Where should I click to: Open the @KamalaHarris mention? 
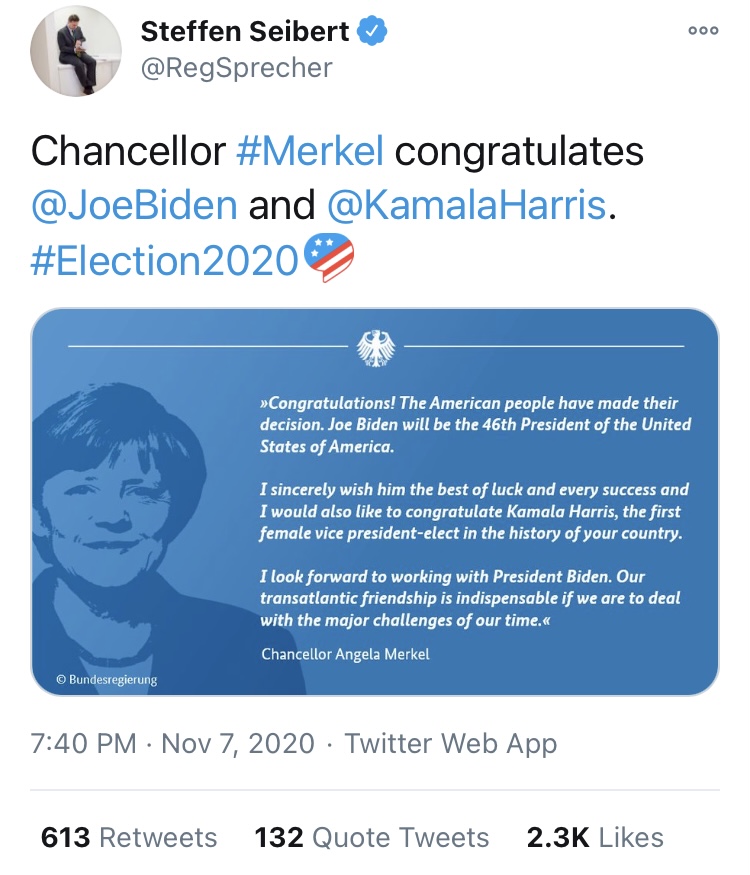click(x=467, y=205)
